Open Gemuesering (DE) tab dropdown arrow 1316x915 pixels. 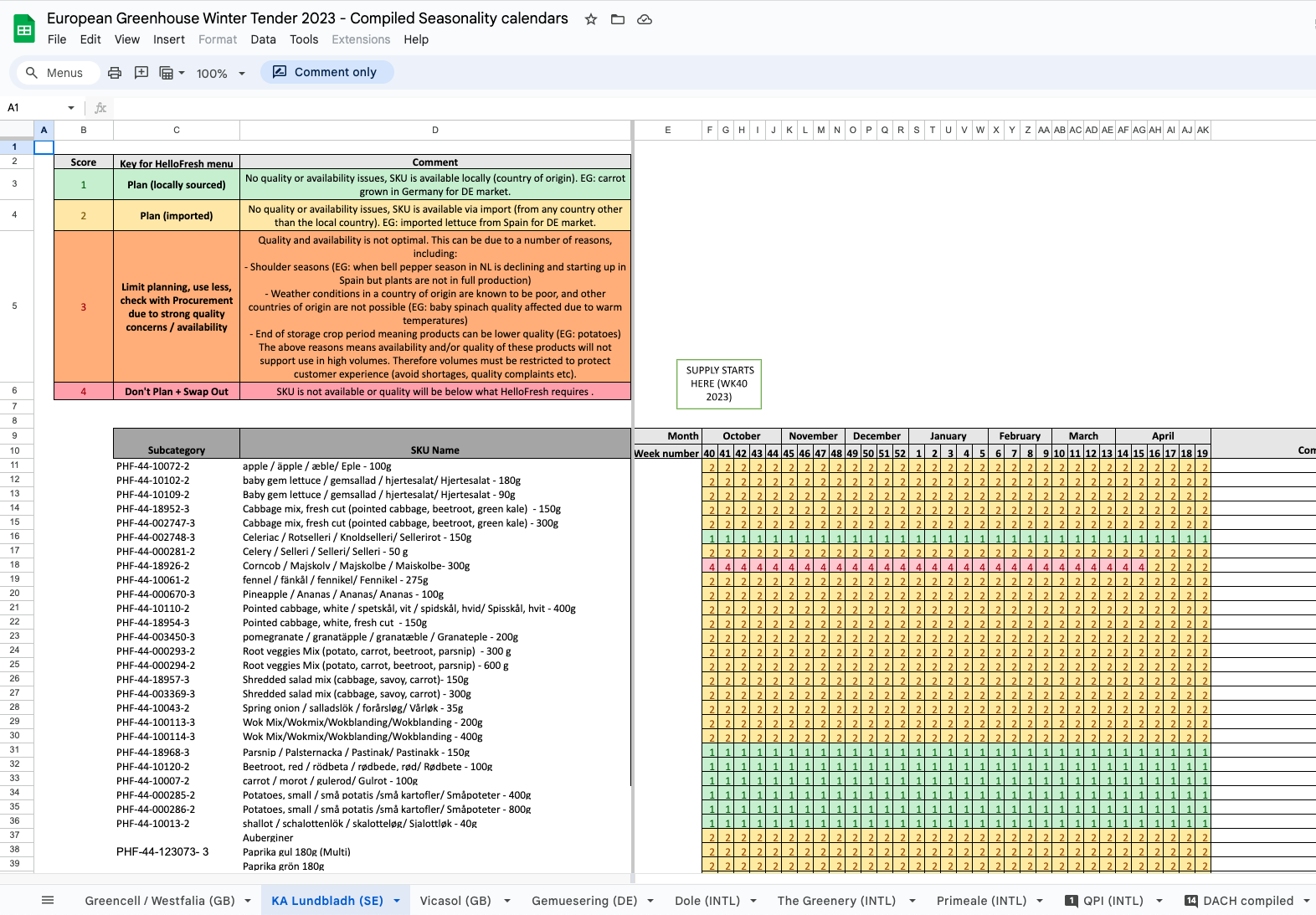(651, 902)
